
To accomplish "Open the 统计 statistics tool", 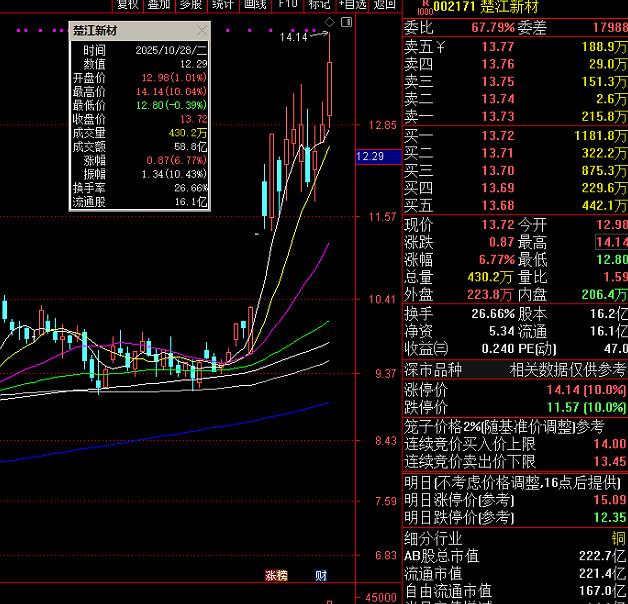I will coord(222,5).
